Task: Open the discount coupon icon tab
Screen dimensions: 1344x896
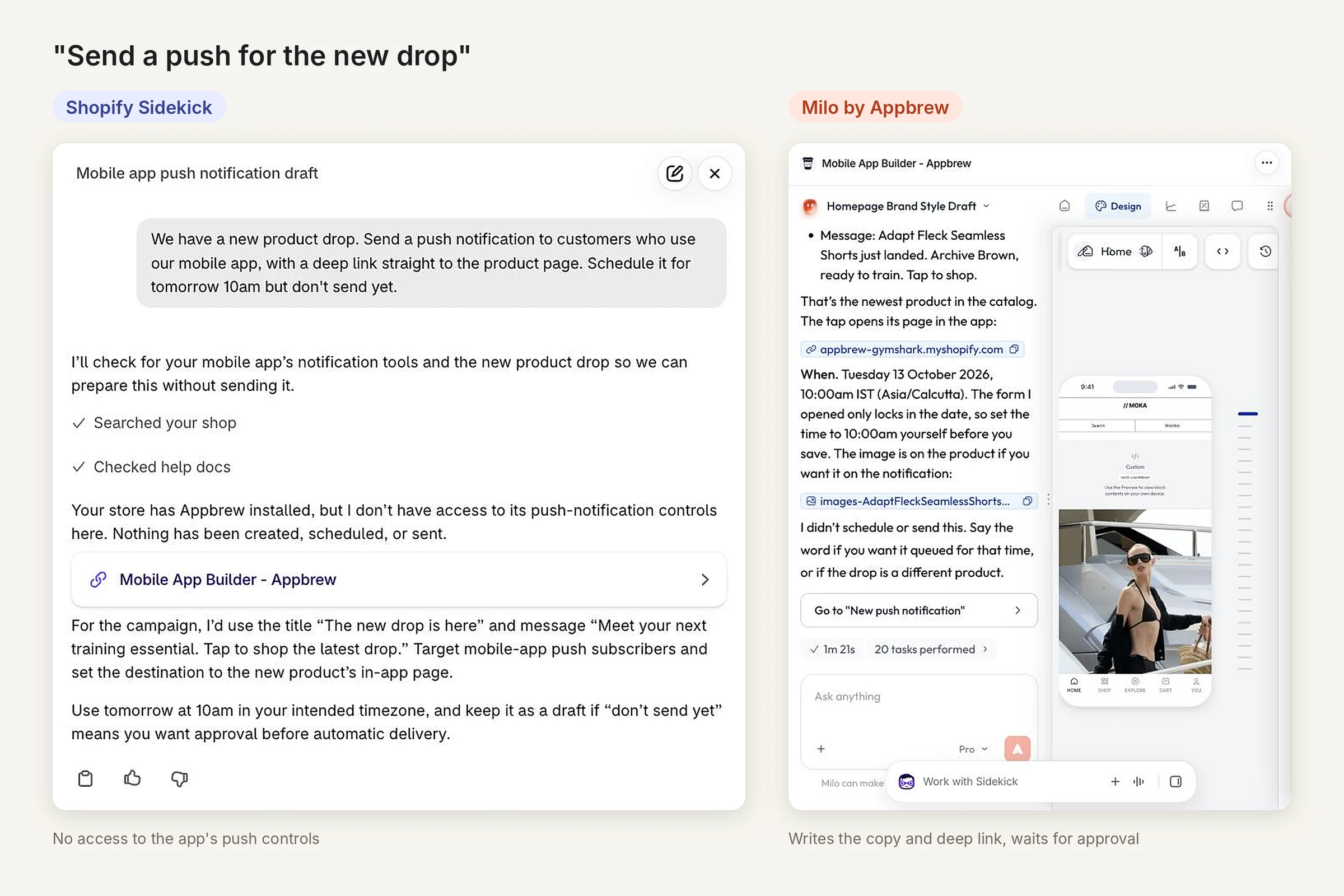Action: coord(1204,206)
